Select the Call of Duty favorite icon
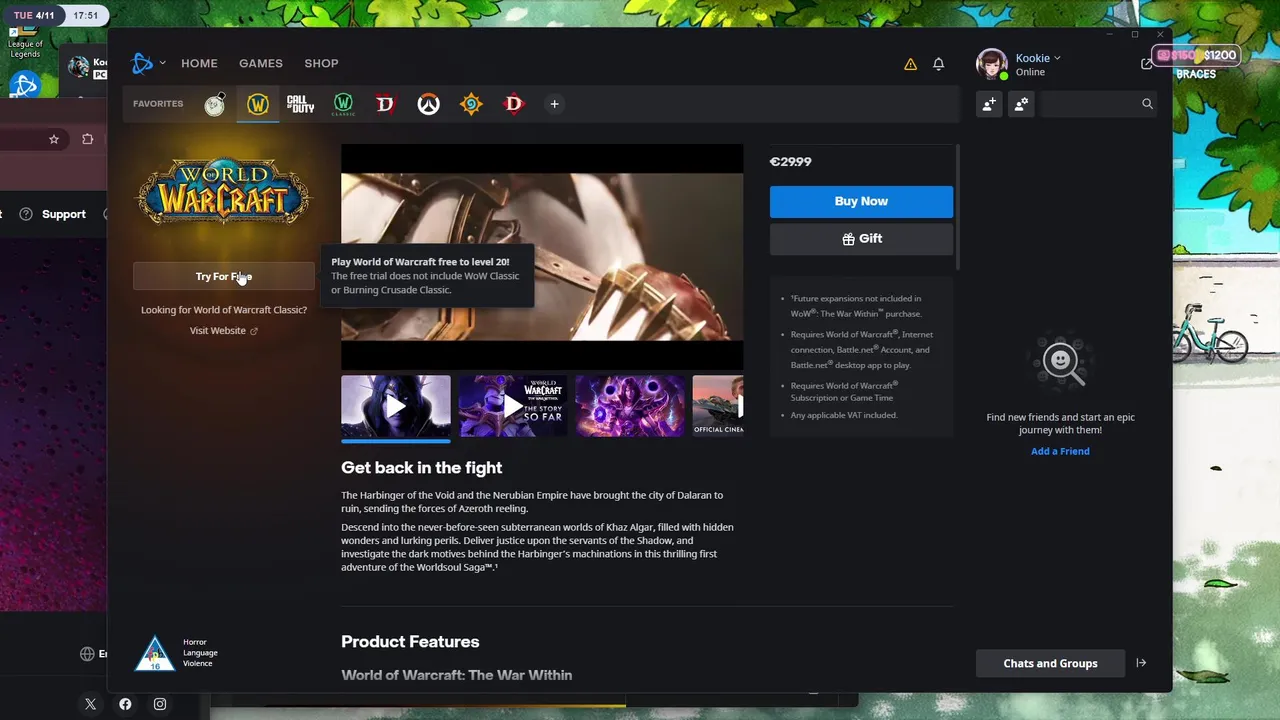Image resolution: width=1280 pixels, height=720 pixels. pos(300,104)
